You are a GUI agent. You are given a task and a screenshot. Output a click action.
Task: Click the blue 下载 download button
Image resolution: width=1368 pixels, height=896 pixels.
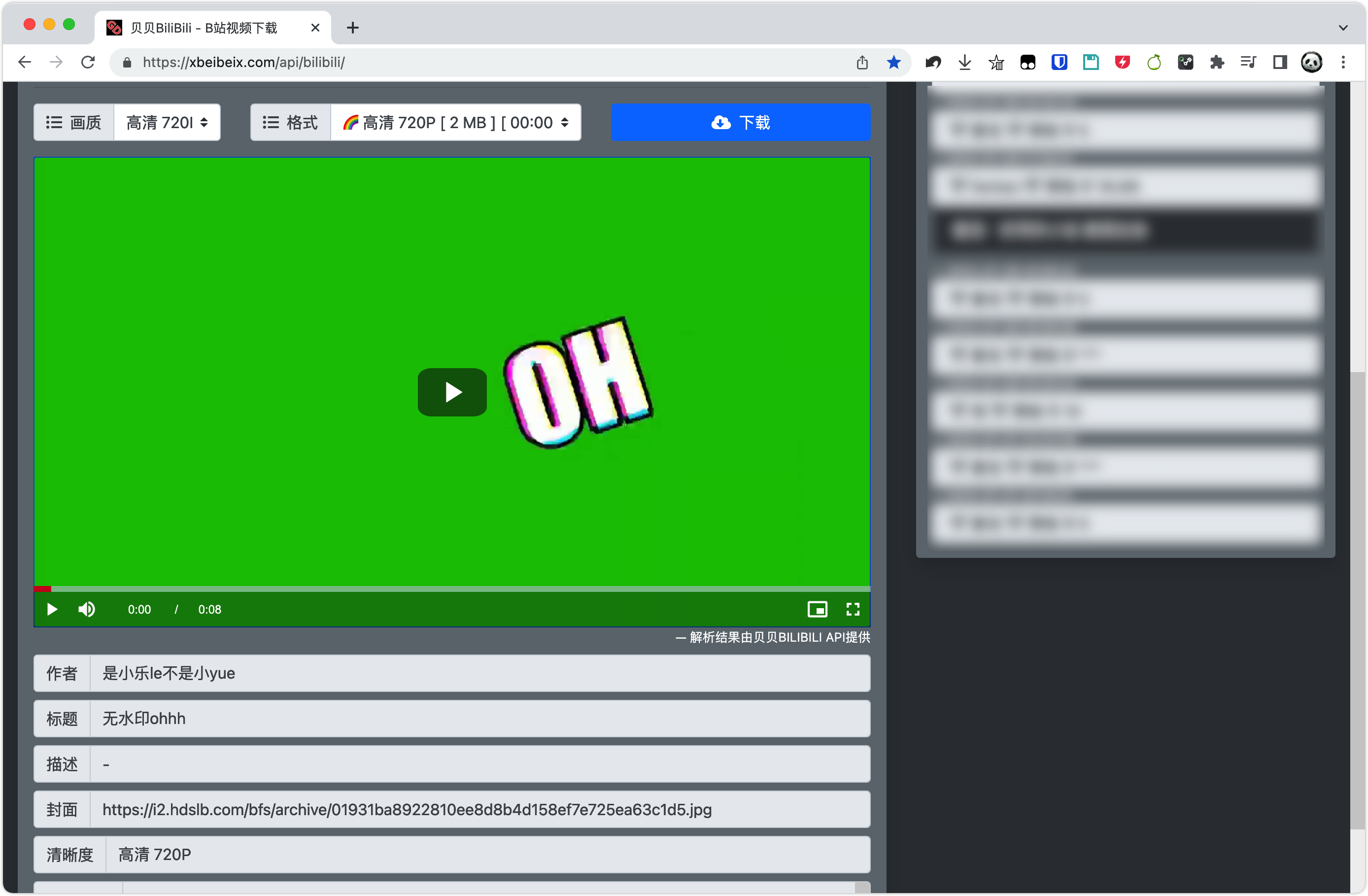(x=740, y=122)
